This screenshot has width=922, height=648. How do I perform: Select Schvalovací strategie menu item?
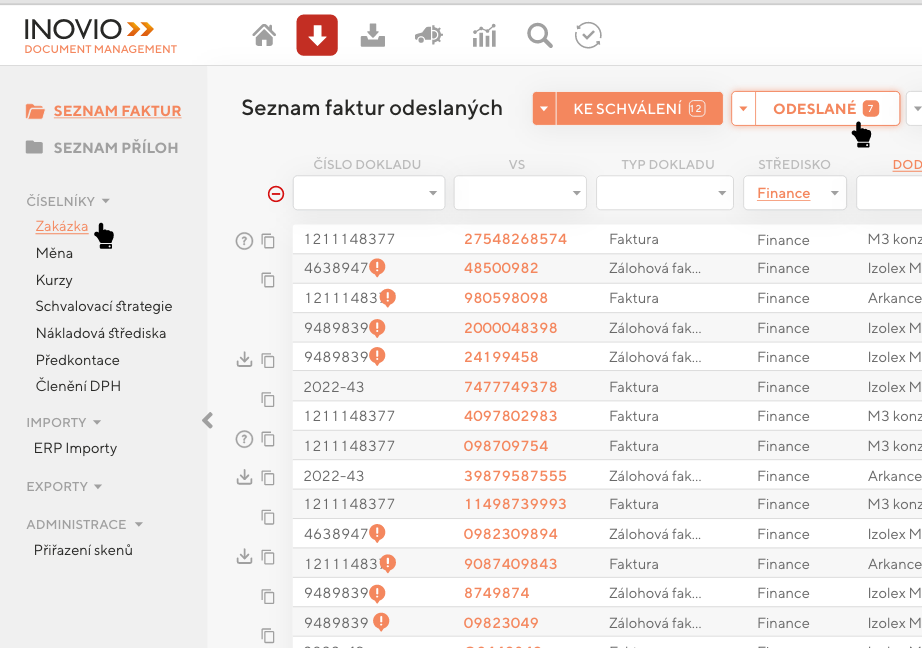[104, 307]
